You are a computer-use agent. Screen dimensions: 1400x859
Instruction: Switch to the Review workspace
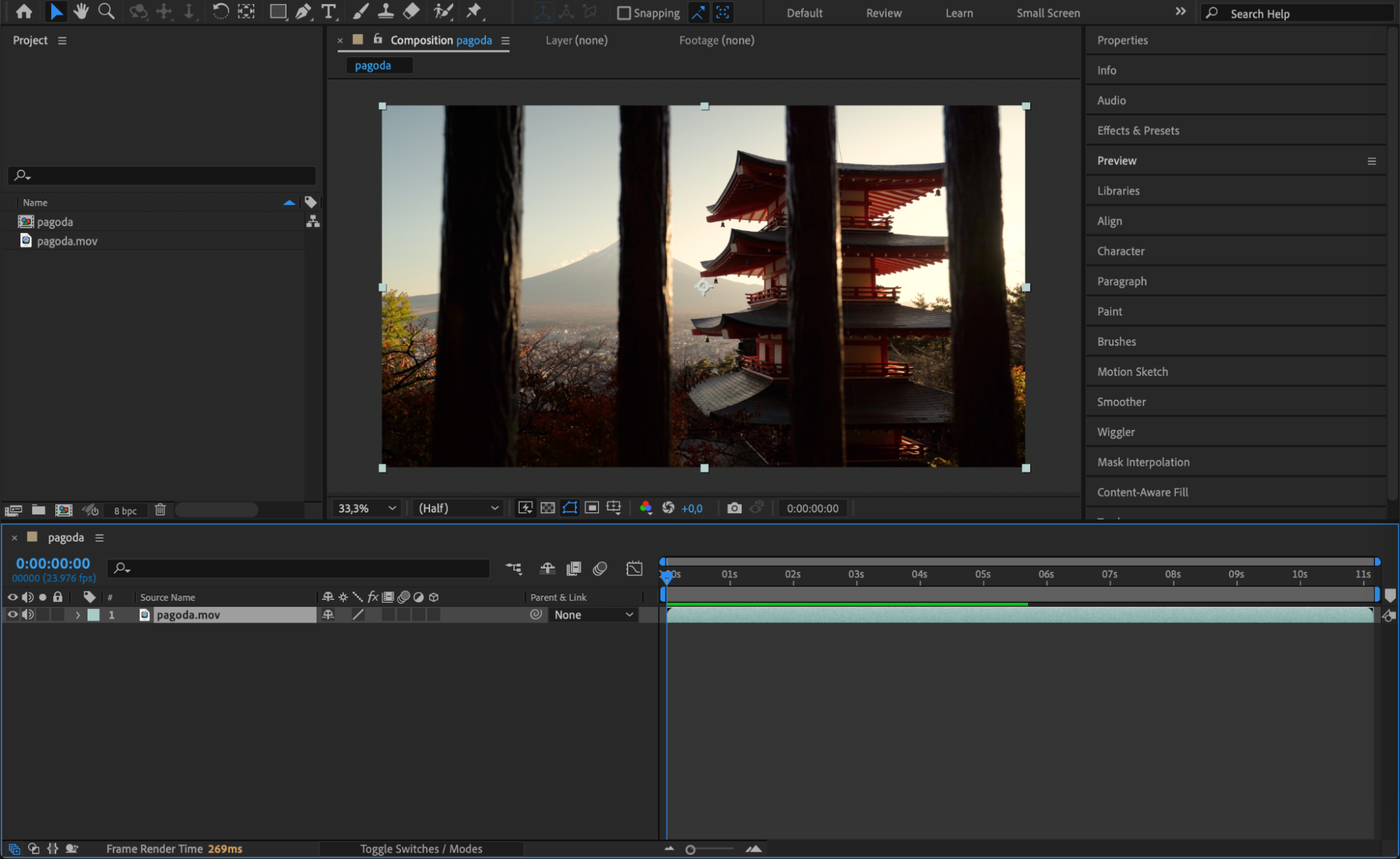click(x=884, y=13)
